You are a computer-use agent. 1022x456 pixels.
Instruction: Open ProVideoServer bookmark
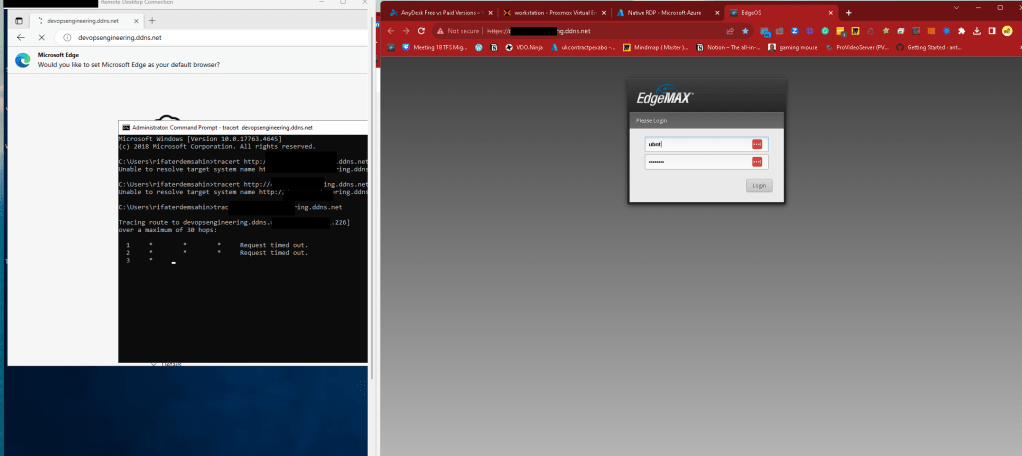click(x=856, y=47)
